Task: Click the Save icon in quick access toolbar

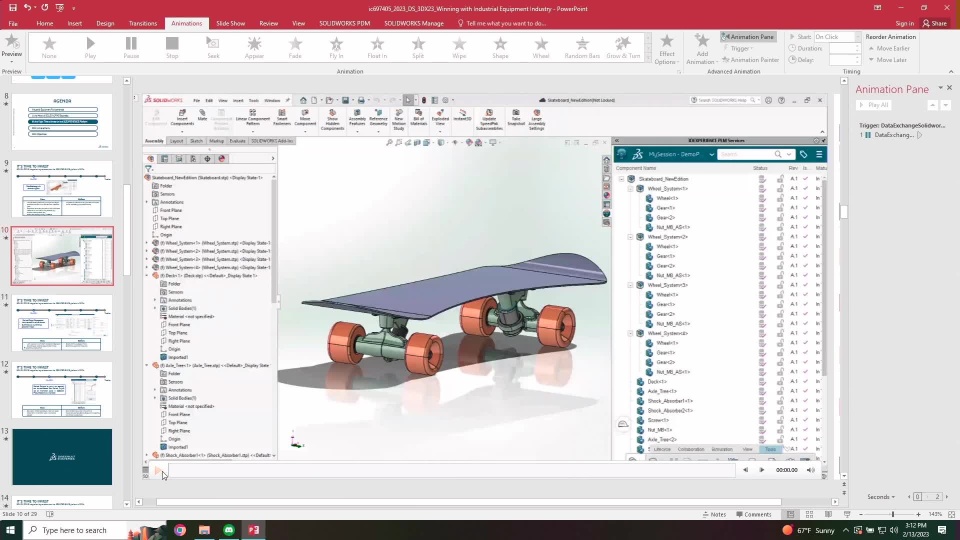Action: pyautogui.click(x=12, y=8)
